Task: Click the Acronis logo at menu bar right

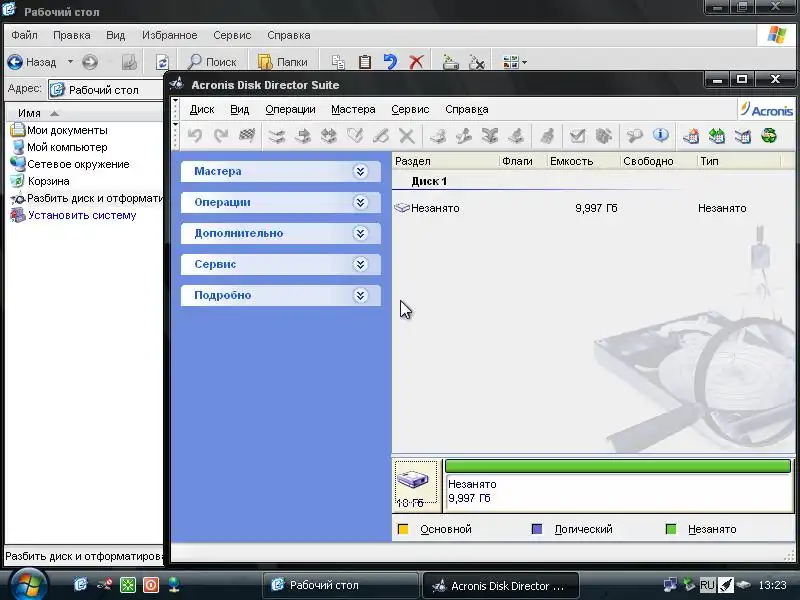Action: (x=766, y=110)
